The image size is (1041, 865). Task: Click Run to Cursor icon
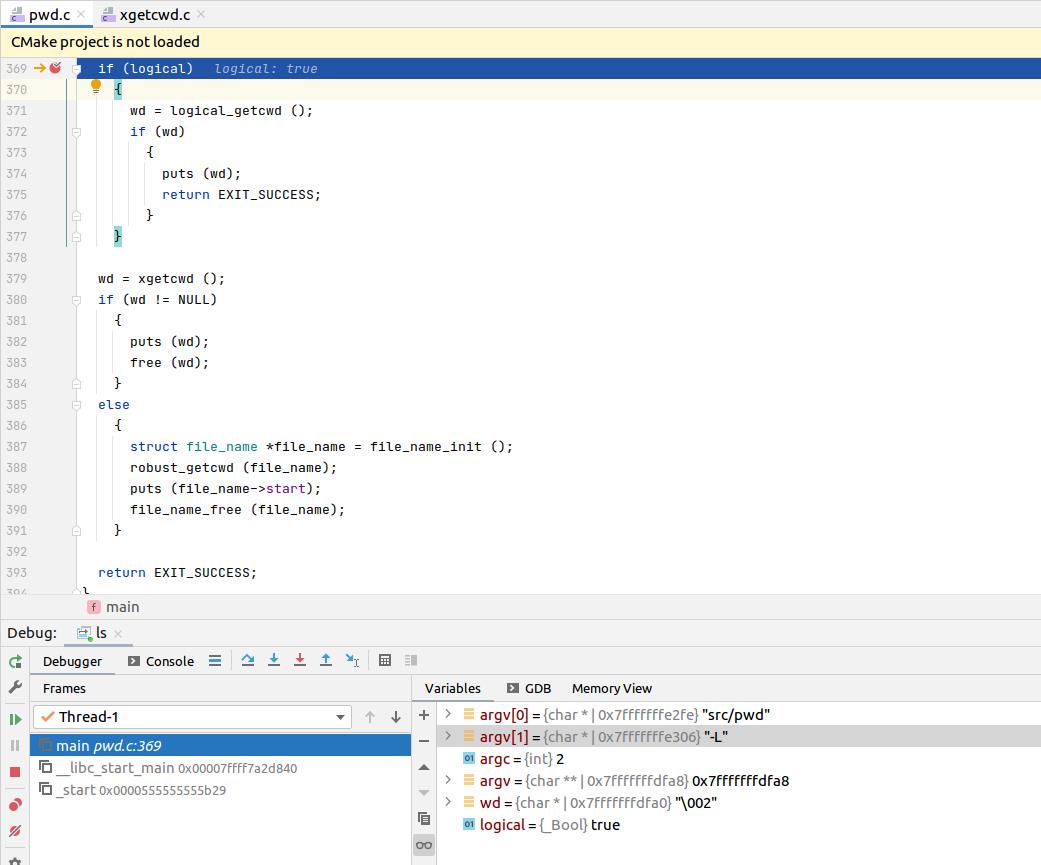[353, 660]
